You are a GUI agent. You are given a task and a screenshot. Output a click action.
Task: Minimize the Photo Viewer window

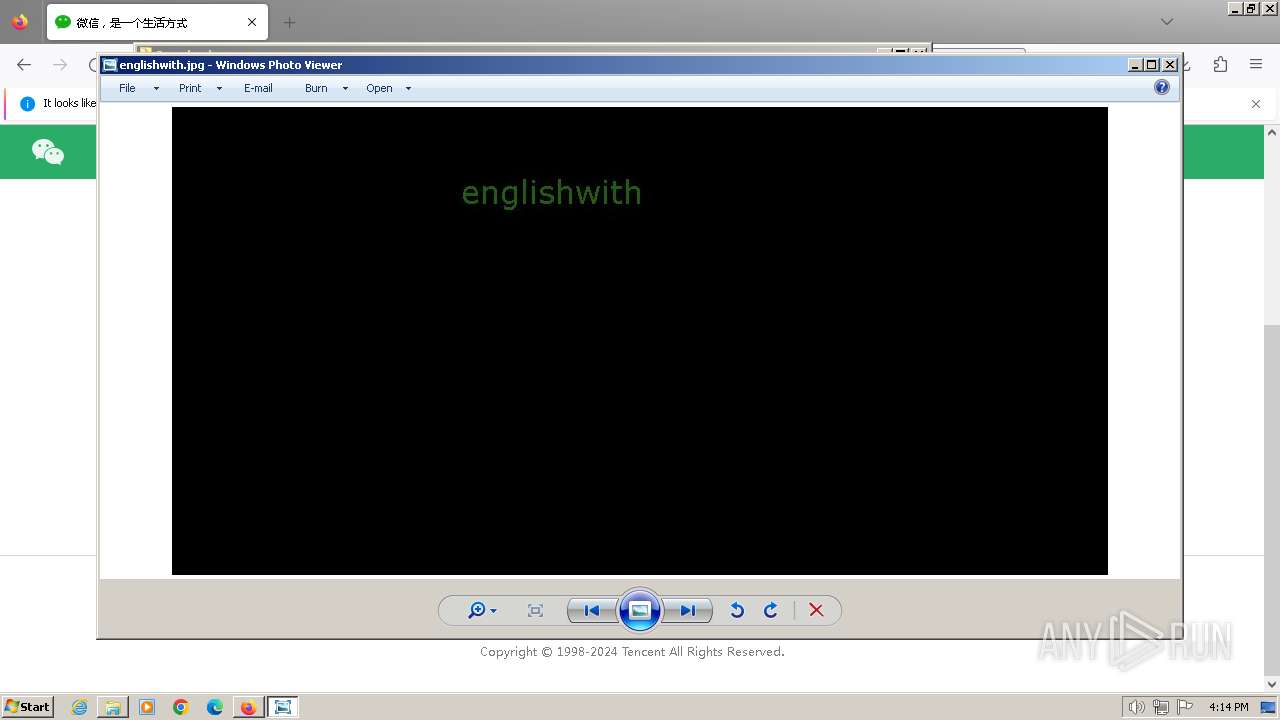pos(1135,65)
